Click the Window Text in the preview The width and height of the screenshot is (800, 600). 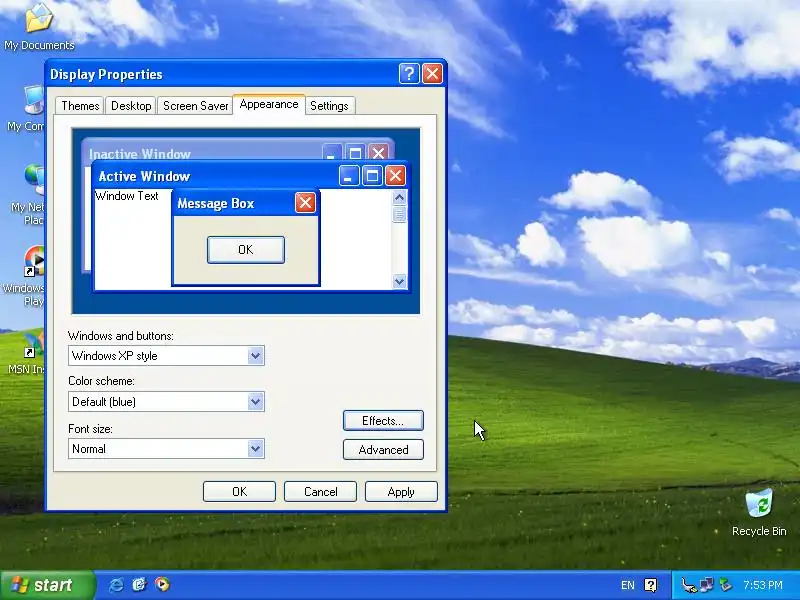click(x=127, y=196)
